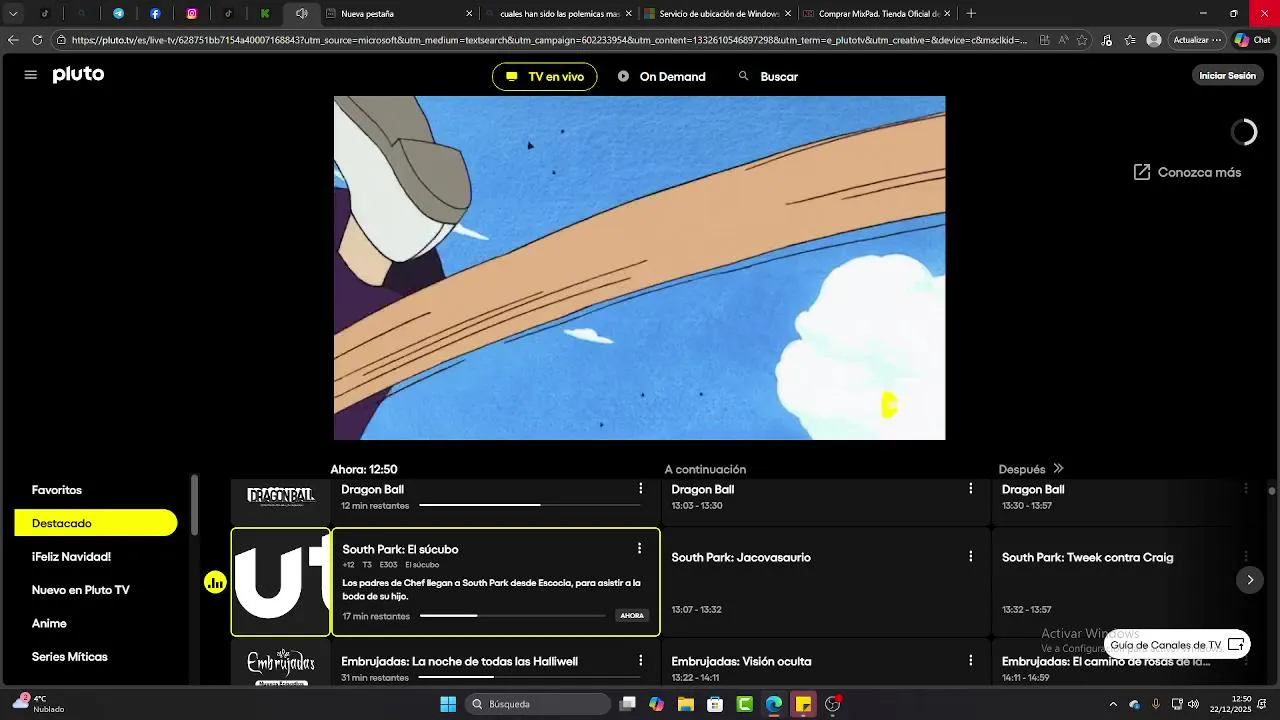
Task: Open the hamburger menu beside Pluto logo
Action: [x=31, y=75]
